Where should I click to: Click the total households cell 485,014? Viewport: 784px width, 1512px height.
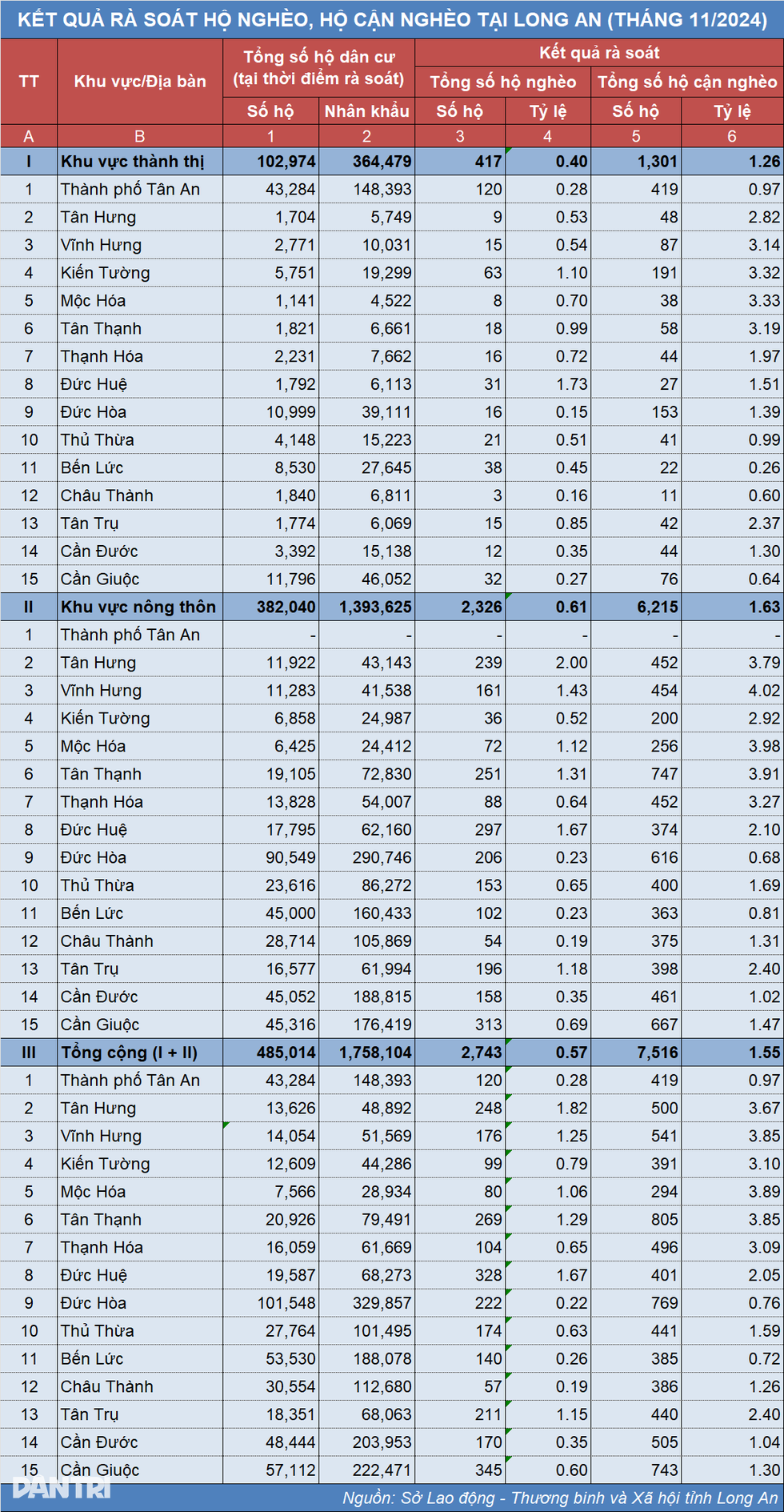point(286,1053)
